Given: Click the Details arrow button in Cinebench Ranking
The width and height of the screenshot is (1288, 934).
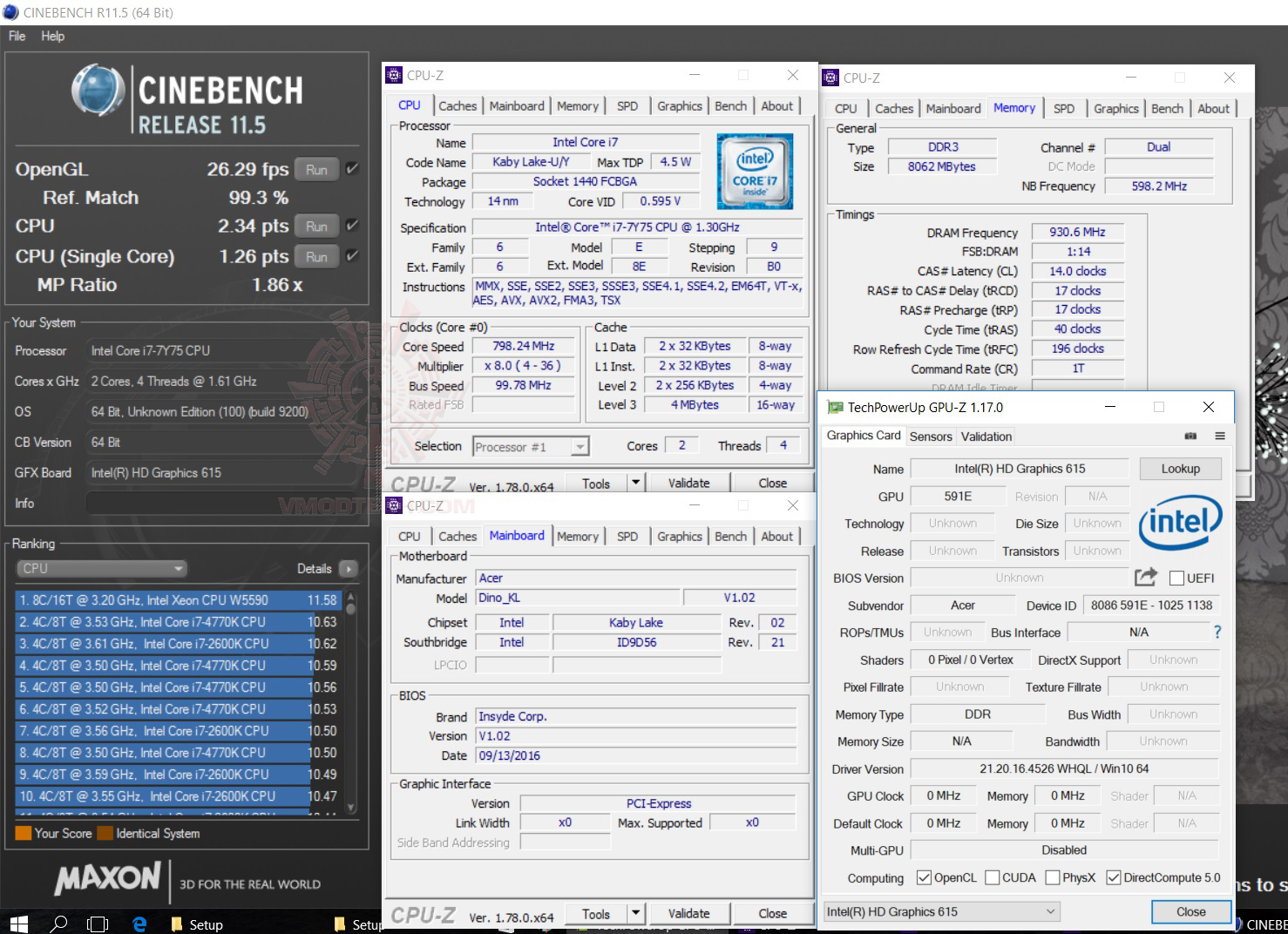Looking at the screenshot, I should click(x=348, y=568).
